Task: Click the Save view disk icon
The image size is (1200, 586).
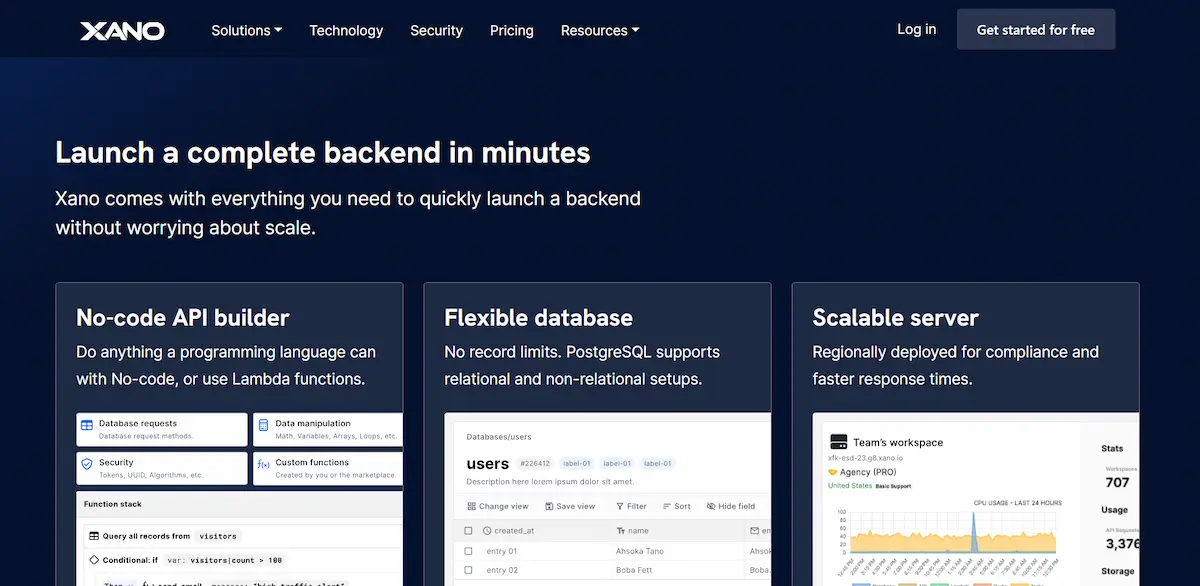Action: click(x=548, y=506)
